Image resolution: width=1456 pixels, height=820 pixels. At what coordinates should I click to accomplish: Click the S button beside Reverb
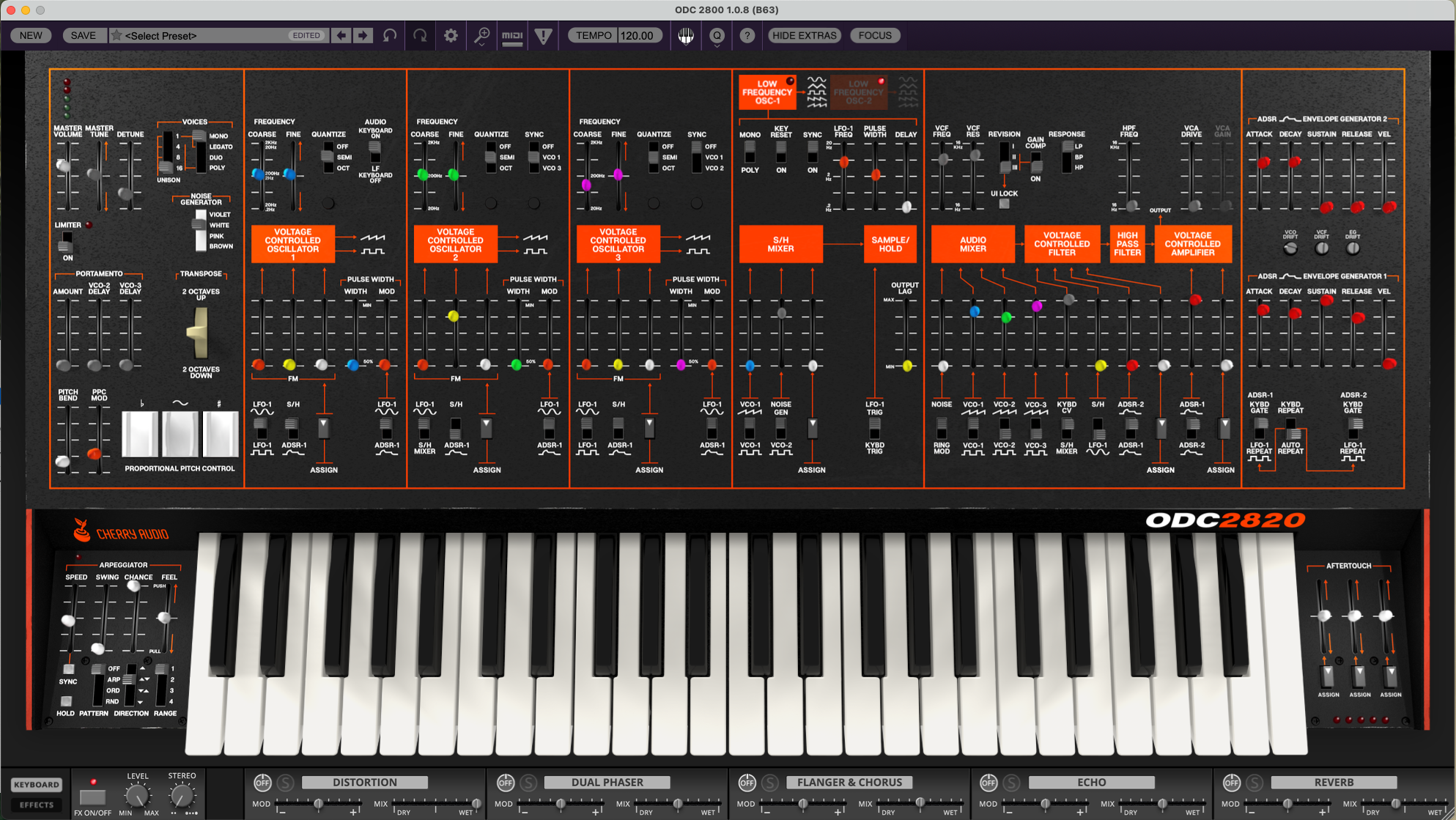coord(1255,783)
